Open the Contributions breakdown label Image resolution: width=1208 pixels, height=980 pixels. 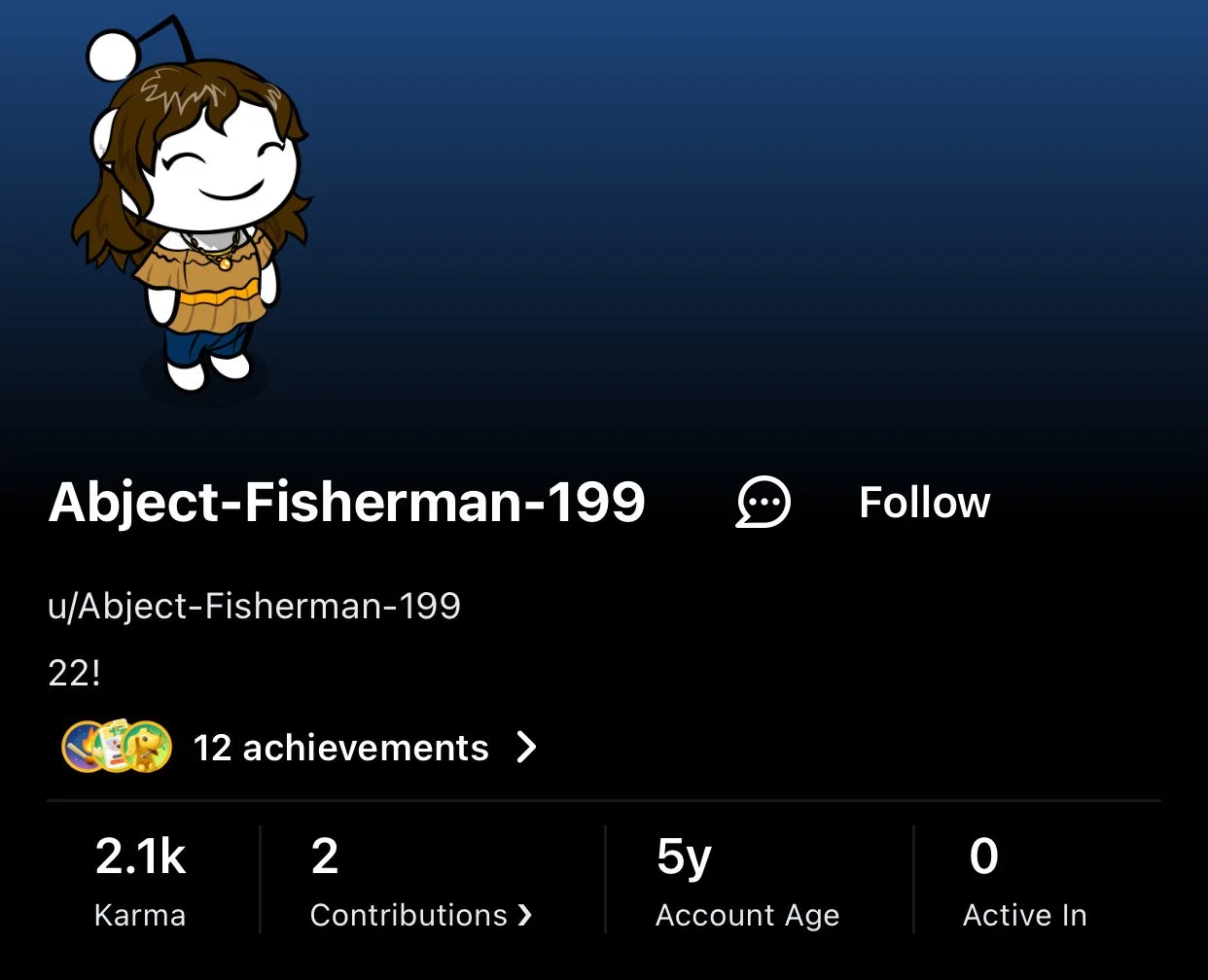point(409,915)
